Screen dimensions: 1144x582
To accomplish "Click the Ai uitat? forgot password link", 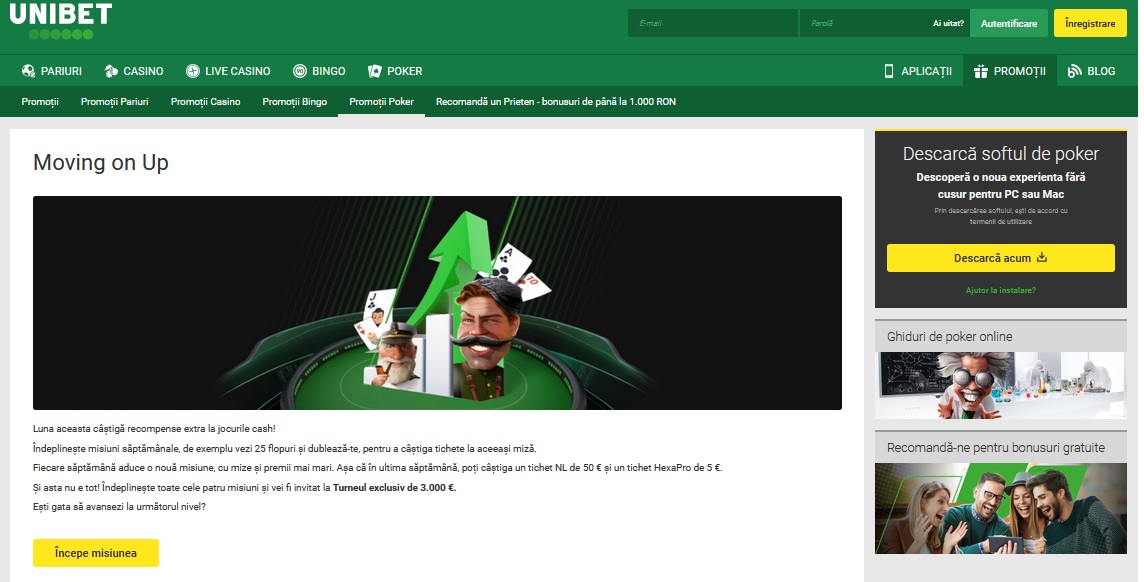I will [948, 23].
